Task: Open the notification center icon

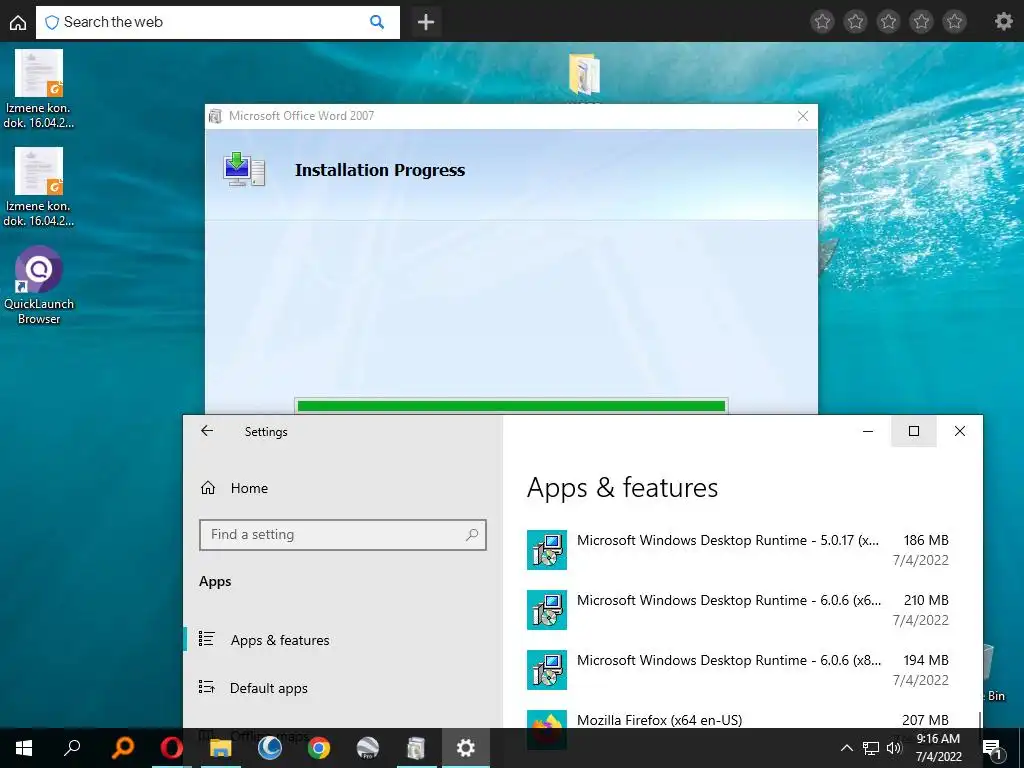Action: (992, 748)
